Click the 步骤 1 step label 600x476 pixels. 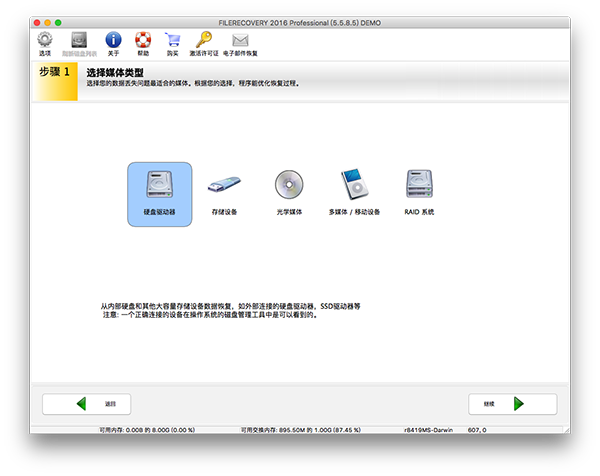pyautogui.click(x=55, y=72)
